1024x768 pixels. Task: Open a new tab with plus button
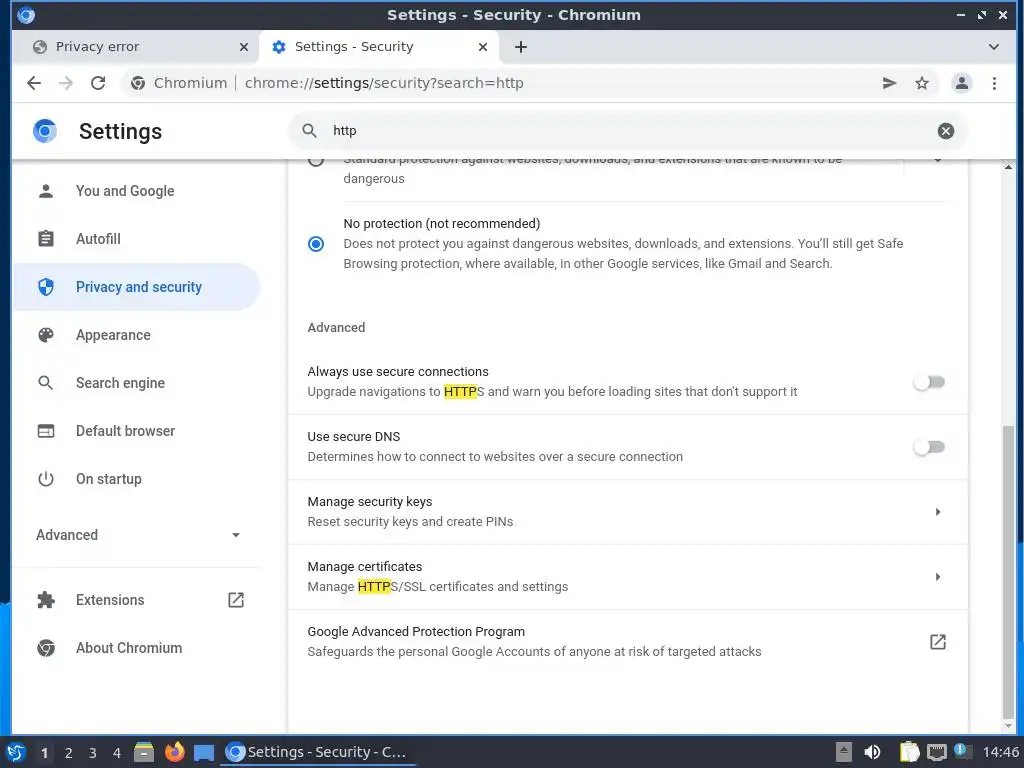click(520, 47)
